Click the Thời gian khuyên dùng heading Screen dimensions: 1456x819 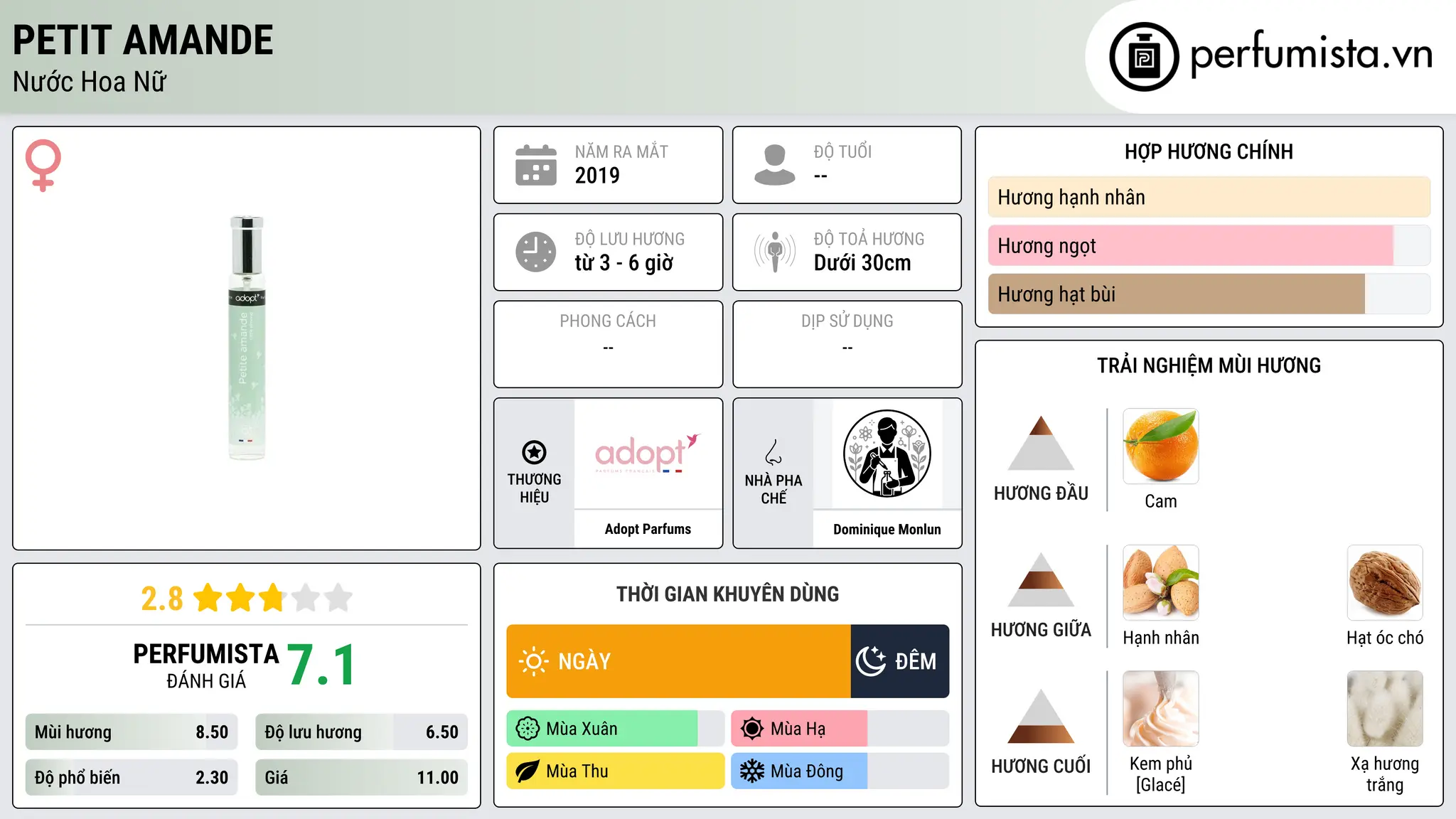[x=728, y=594]
